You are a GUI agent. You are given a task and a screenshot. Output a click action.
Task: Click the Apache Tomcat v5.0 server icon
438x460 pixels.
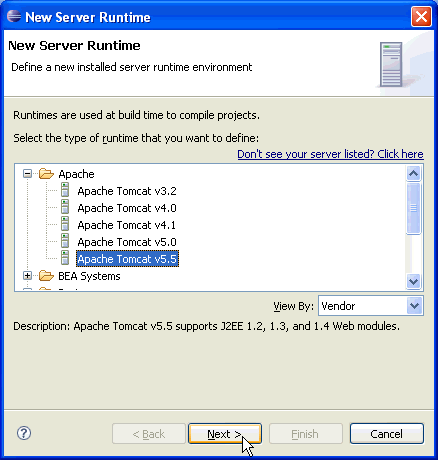(65, 241)
